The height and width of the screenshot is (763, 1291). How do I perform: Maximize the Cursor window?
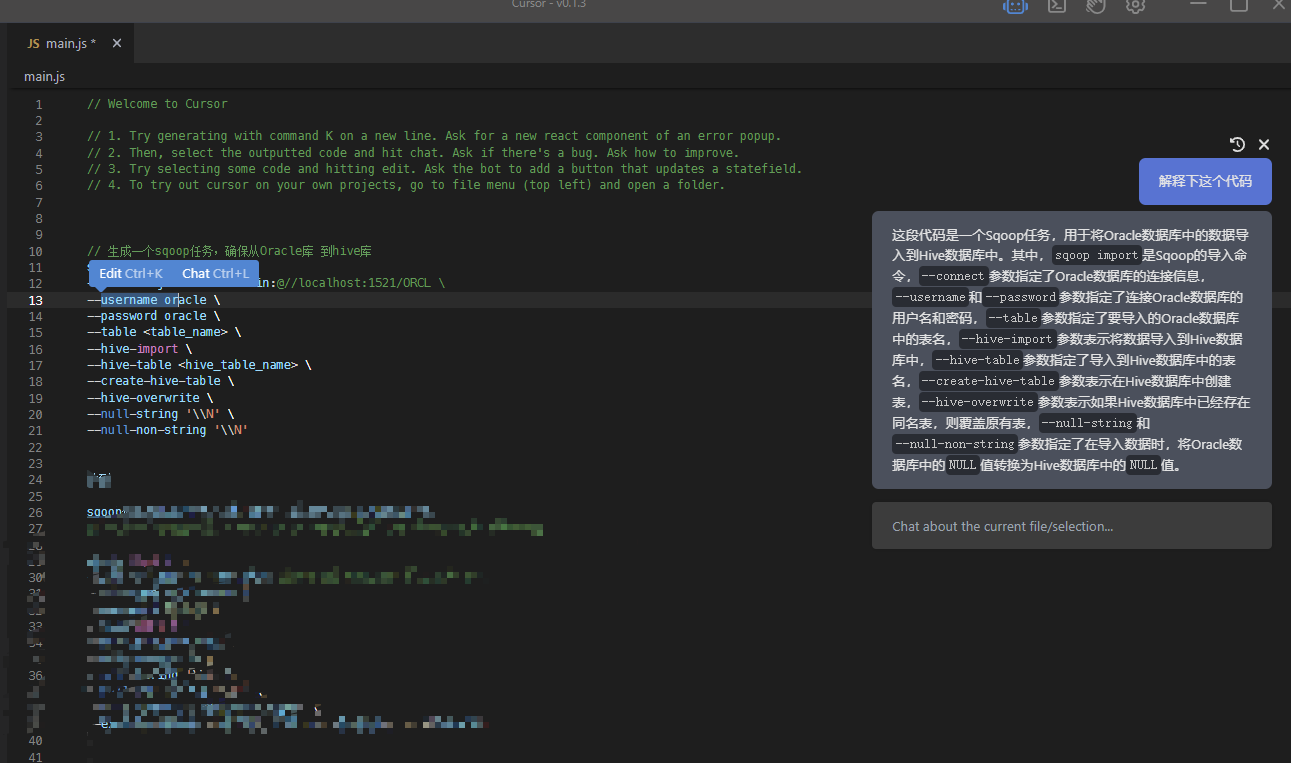[x=1238, y=5]
